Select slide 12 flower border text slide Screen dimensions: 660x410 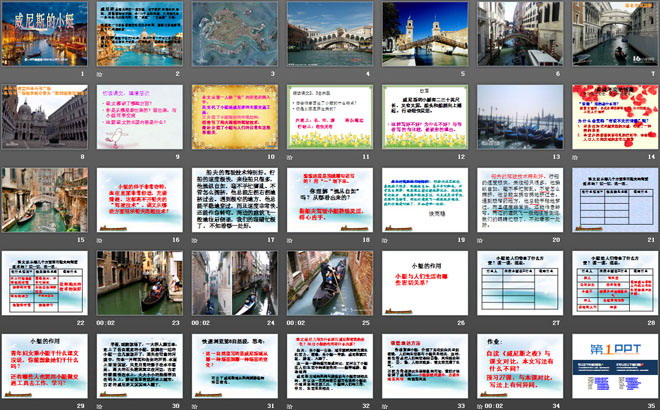[x=425, y=117]
